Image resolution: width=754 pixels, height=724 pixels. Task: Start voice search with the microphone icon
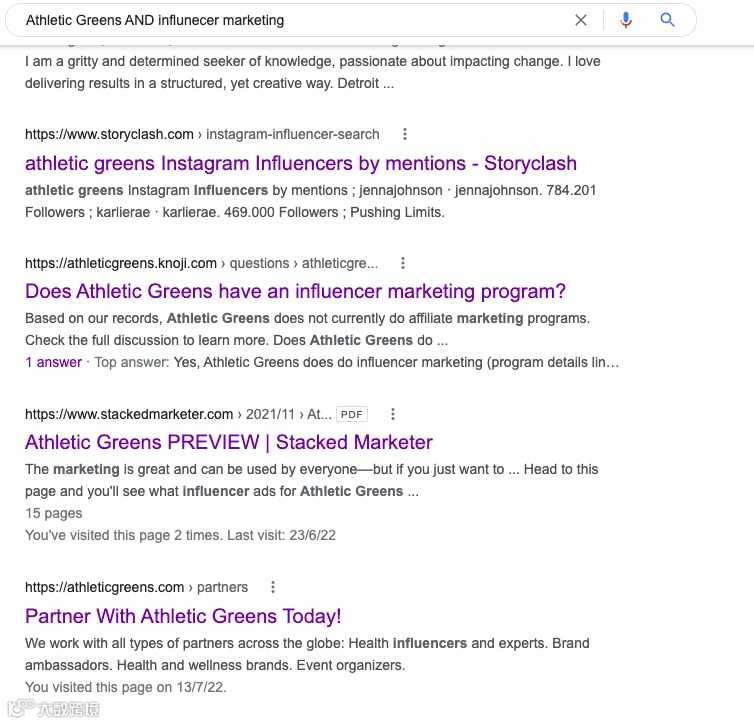[x=626, y=20]
